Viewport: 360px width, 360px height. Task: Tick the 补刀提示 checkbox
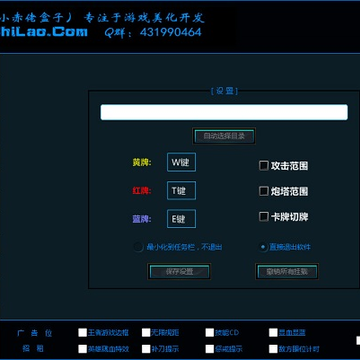pyautogui.click(x=146, y=349)
